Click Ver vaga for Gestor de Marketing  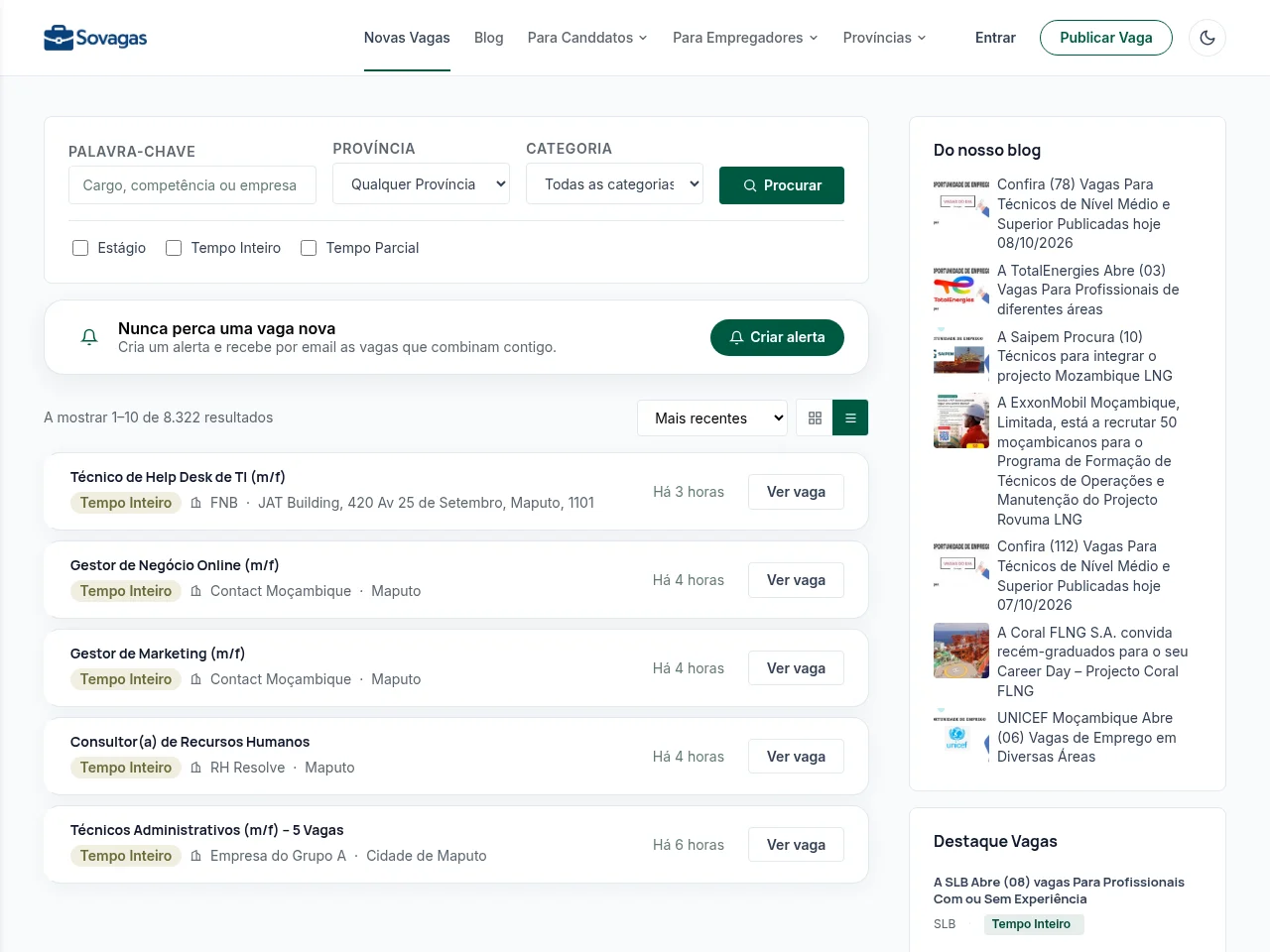pyautogui.click(x=796, y=668)
